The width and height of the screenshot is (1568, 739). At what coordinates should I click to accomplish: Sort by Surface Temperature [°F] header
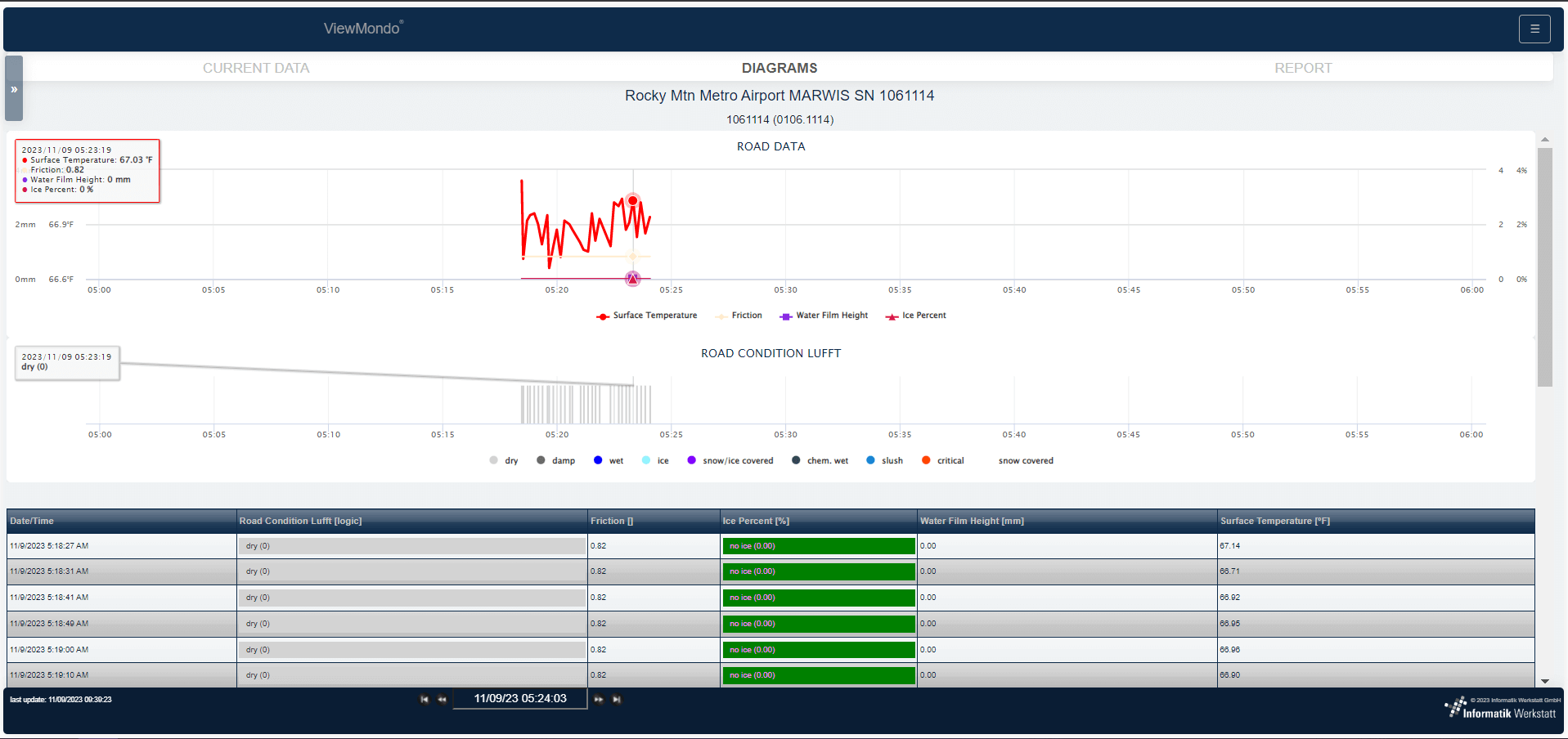click(x=1376, y=521)
